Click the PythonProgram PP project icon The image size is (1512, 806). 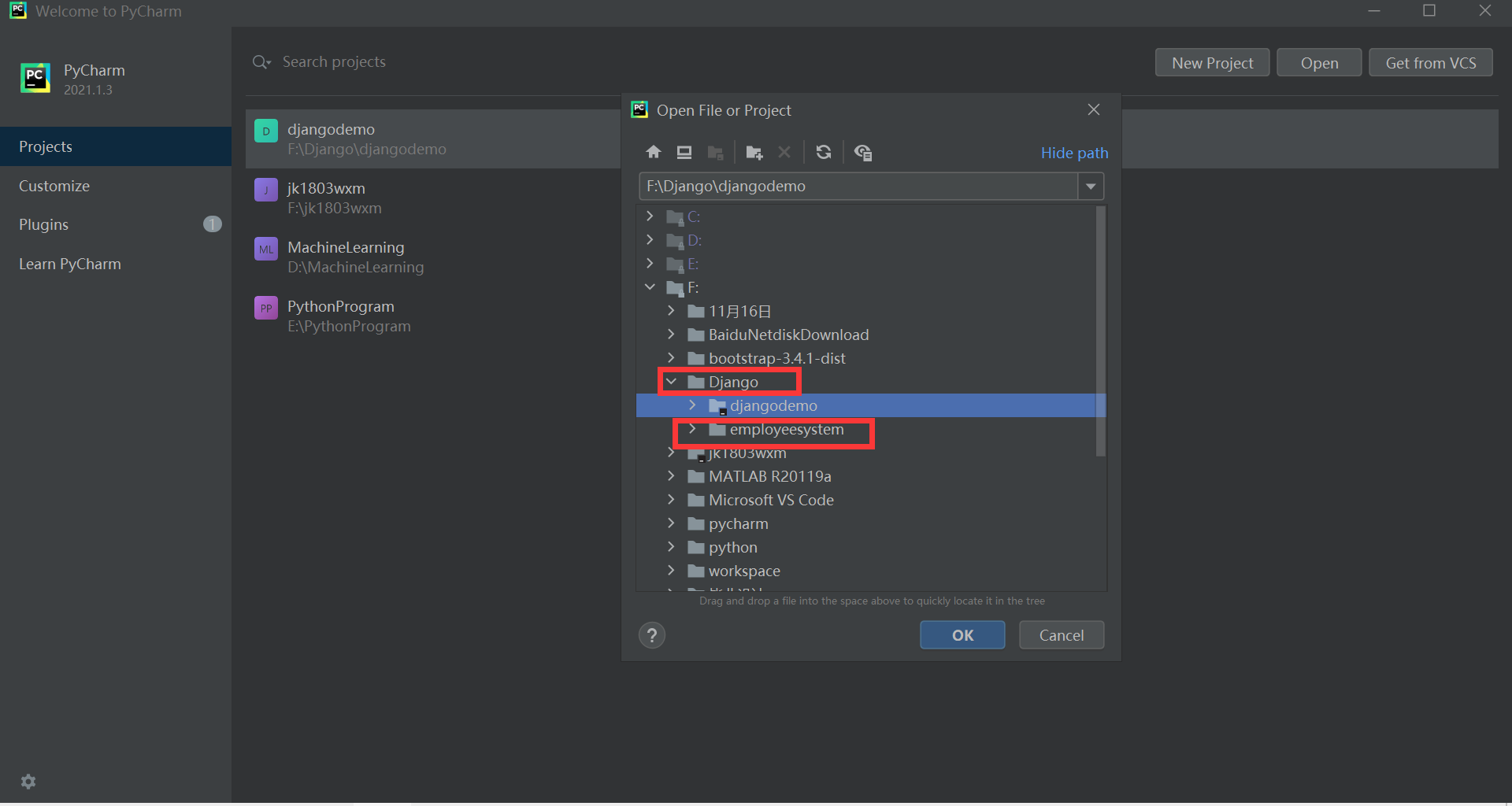point(266,308)
